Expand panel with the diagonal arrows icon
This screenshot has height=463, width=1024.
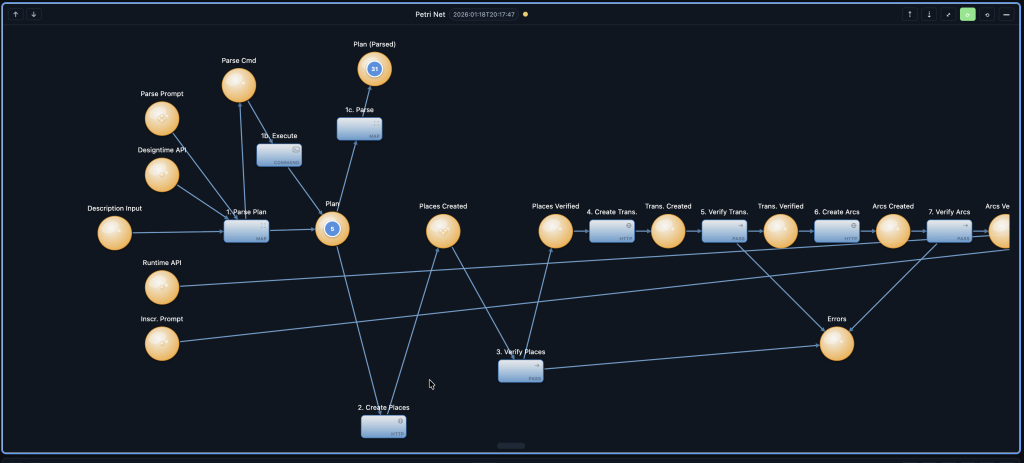coord(948,14)
